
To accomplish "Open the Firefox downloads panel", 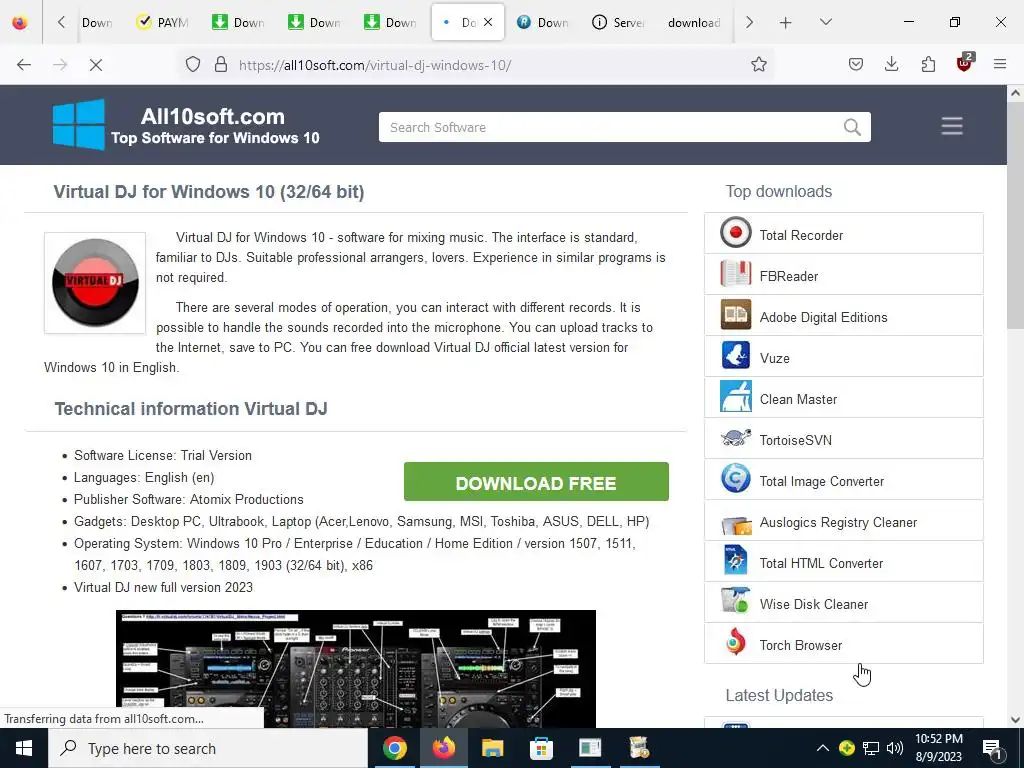I will (891, 64).
